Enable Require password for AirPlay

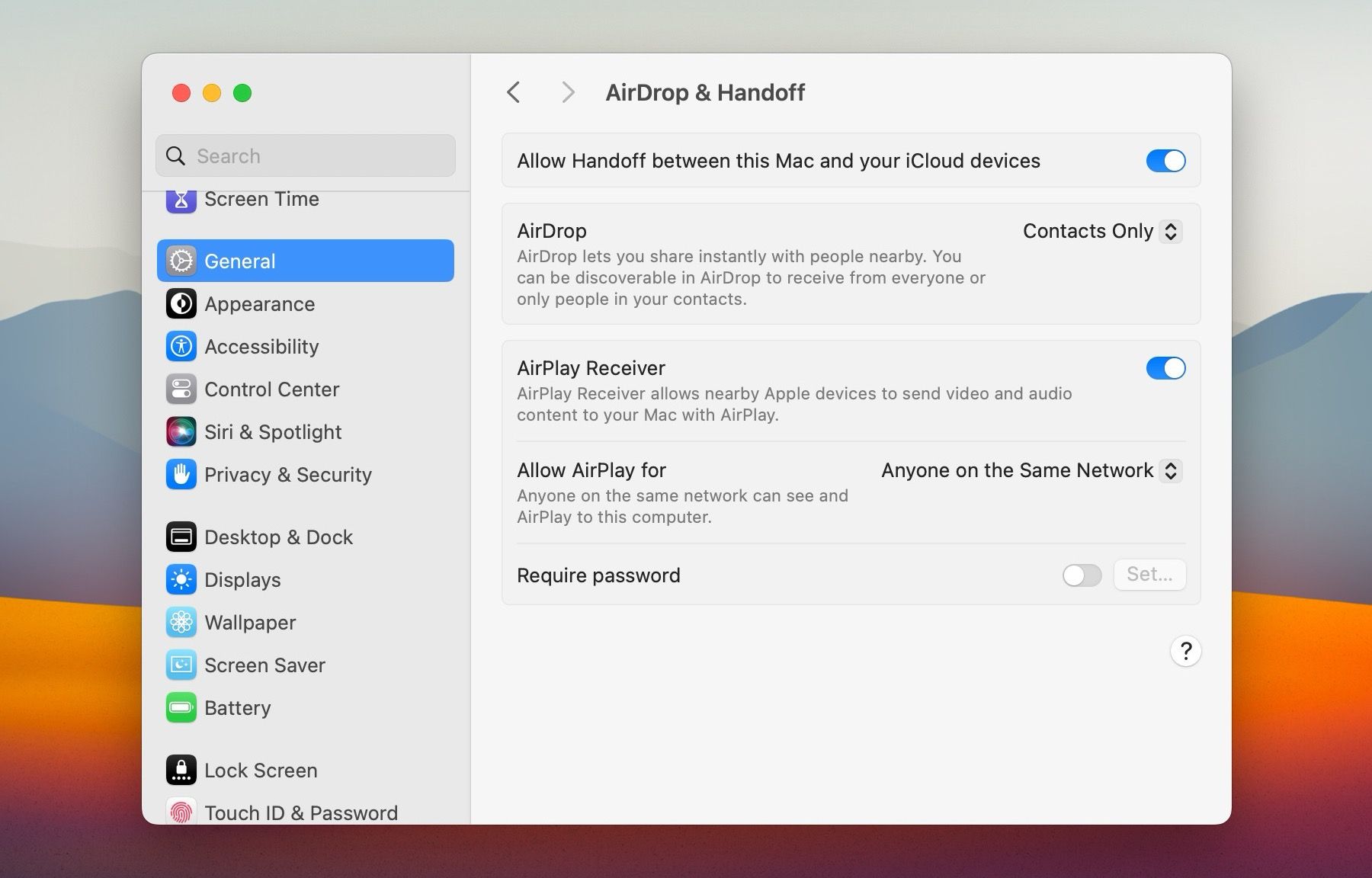(1082, 575)
